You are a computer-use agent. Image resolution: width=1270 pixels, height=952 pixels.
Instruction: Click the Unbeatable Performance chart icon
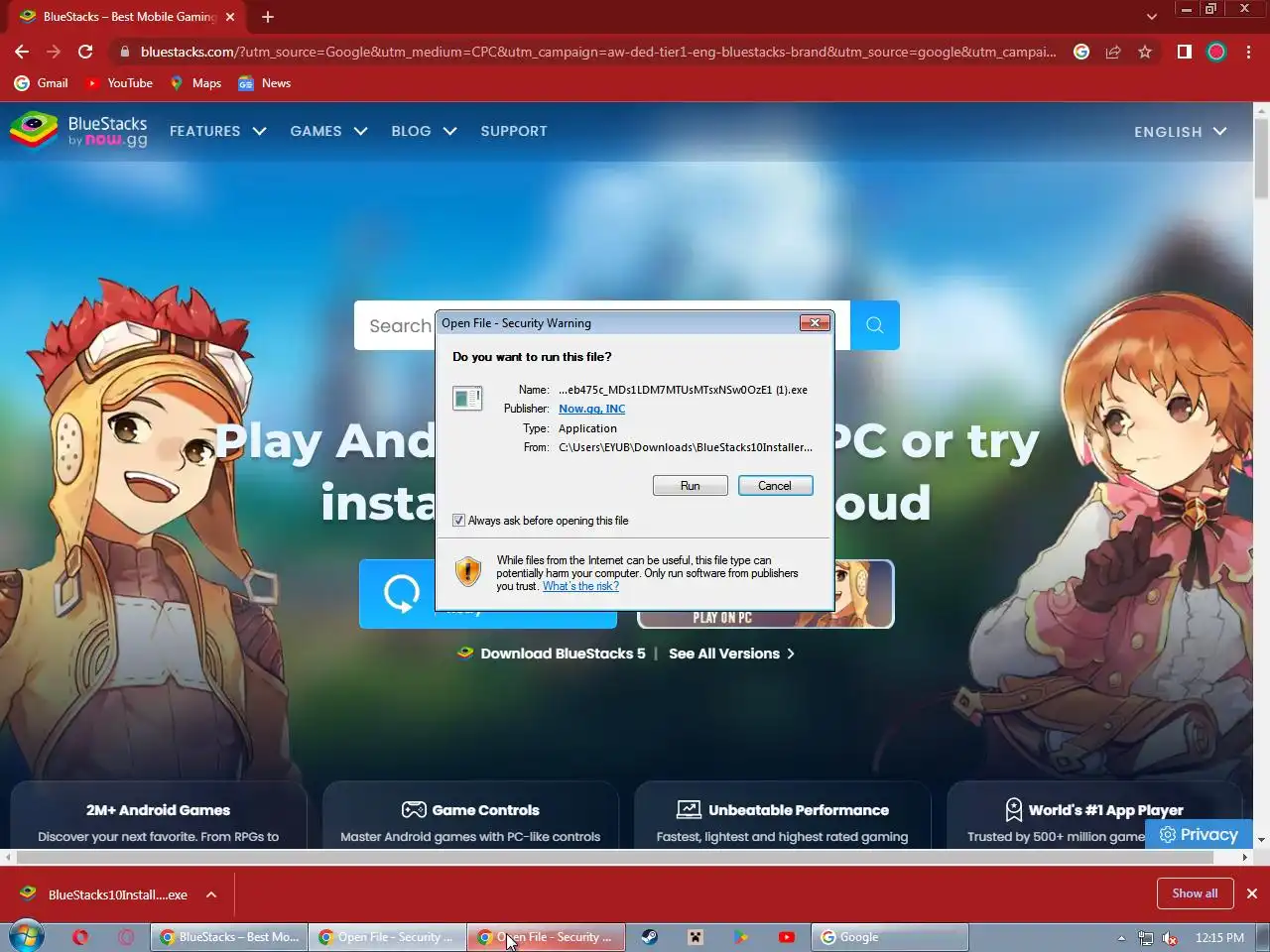point(689,810)
